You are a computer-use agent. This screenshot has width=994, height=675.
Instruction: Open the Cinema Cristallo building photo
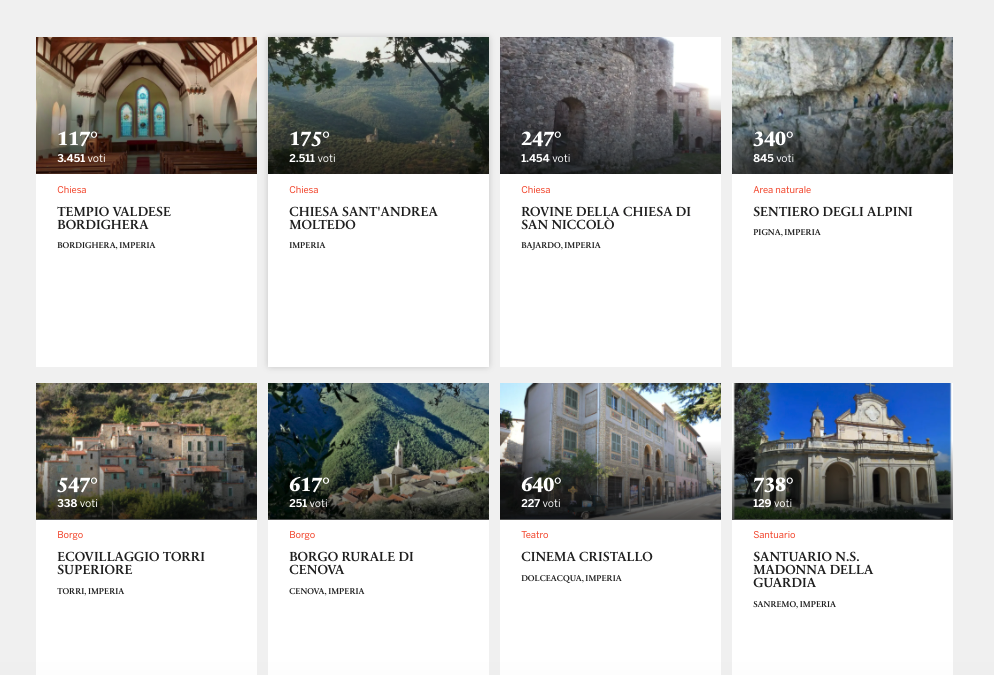(x=610, y=440)
